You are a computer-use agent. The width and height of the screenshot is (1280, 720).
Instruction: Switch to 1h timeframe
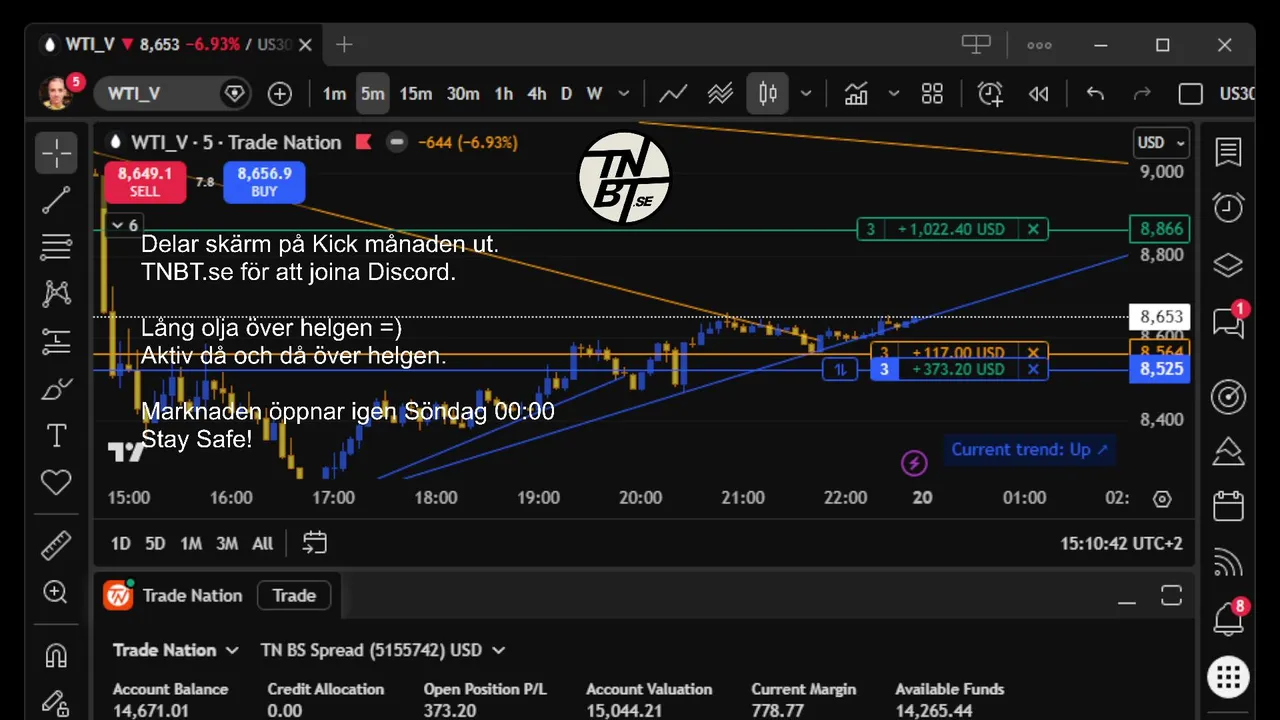[504, 94]
